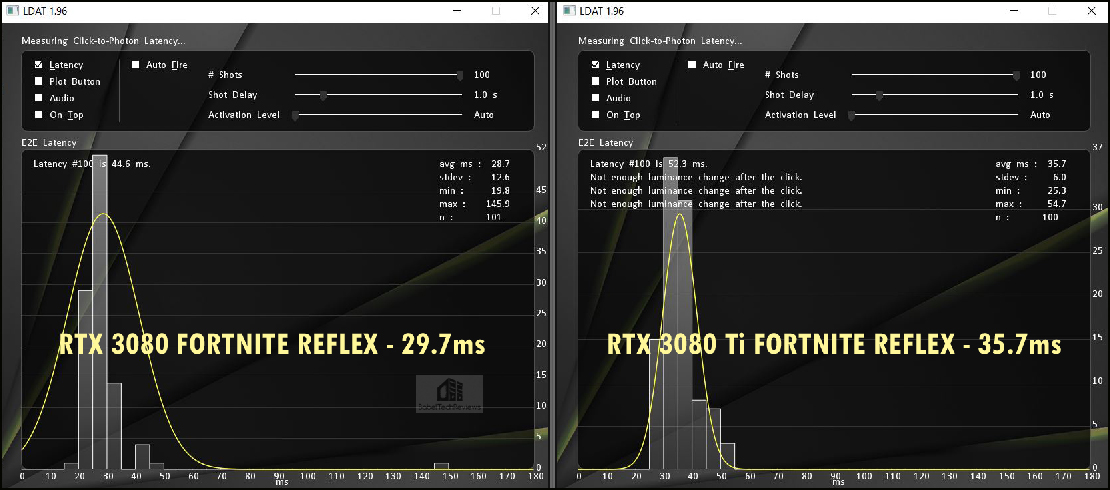
Task: Toggle Latency checkbox in left LDAT window
Action: click(x=39, y=64)
